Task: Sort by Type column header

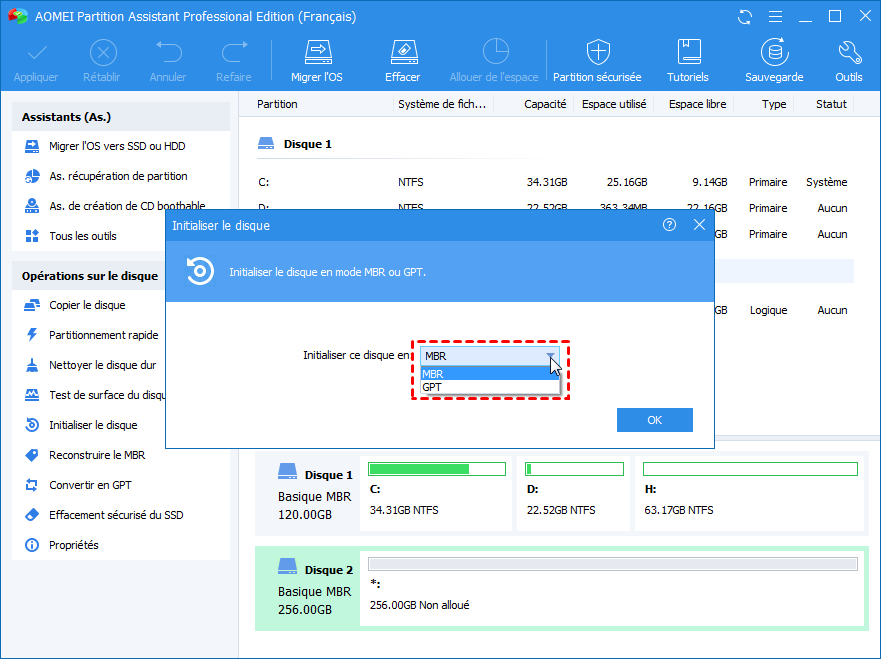Action: (x=774, y=104)
